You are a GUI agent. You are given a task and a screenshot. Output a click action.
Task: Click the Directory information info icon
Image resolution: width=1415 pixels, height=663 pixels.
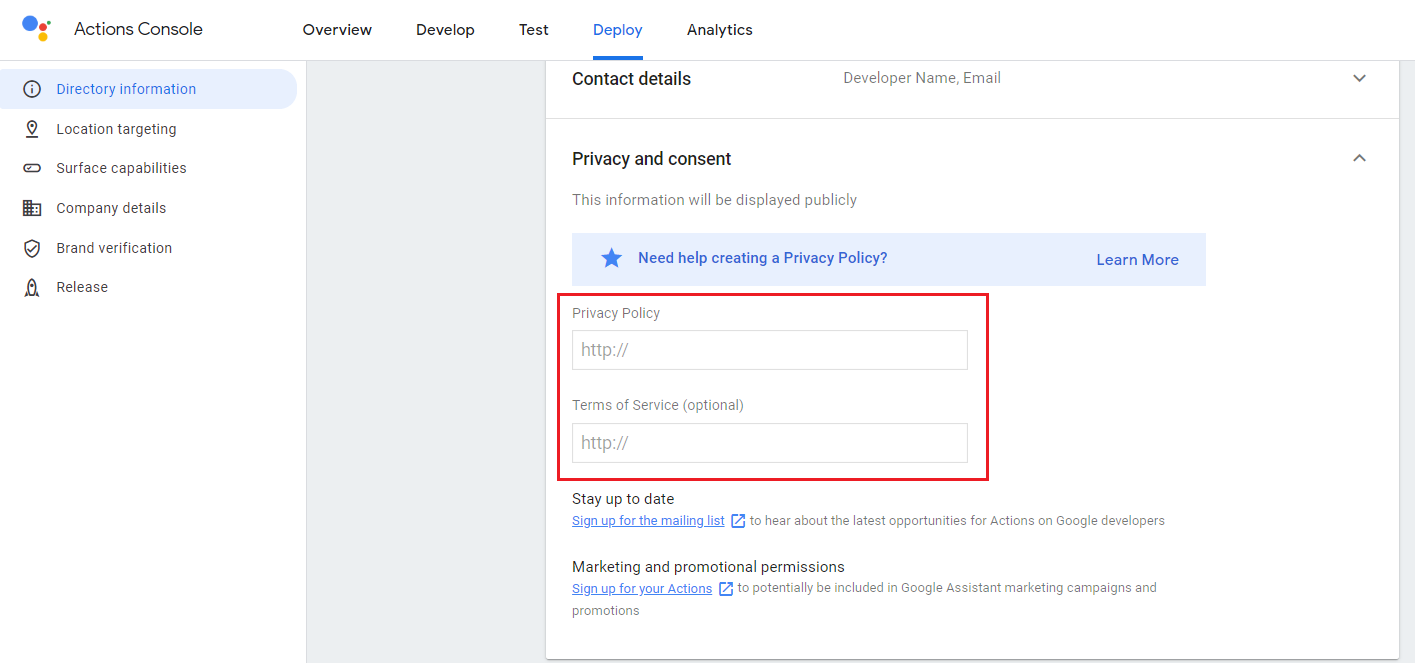tap(32, 89)
